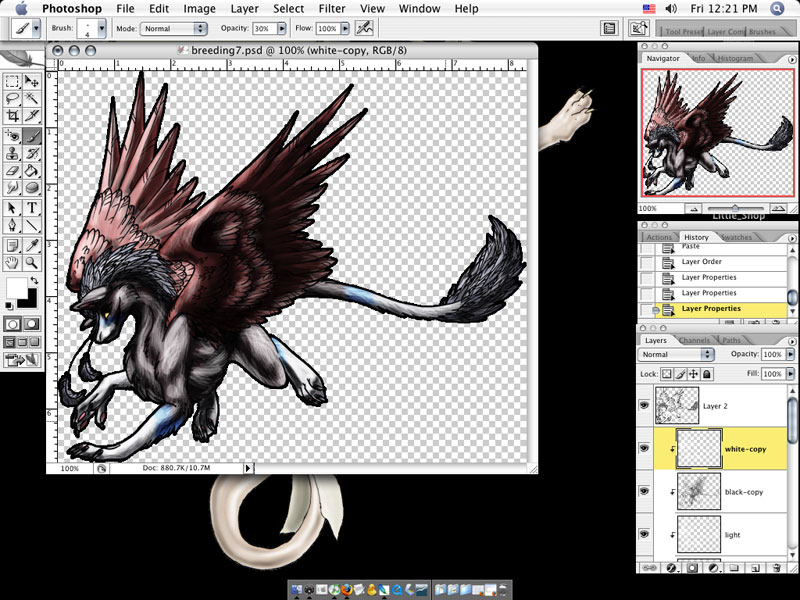Select the Type tool
This screenshot has height=600, width=800.
tap(32, 208)
